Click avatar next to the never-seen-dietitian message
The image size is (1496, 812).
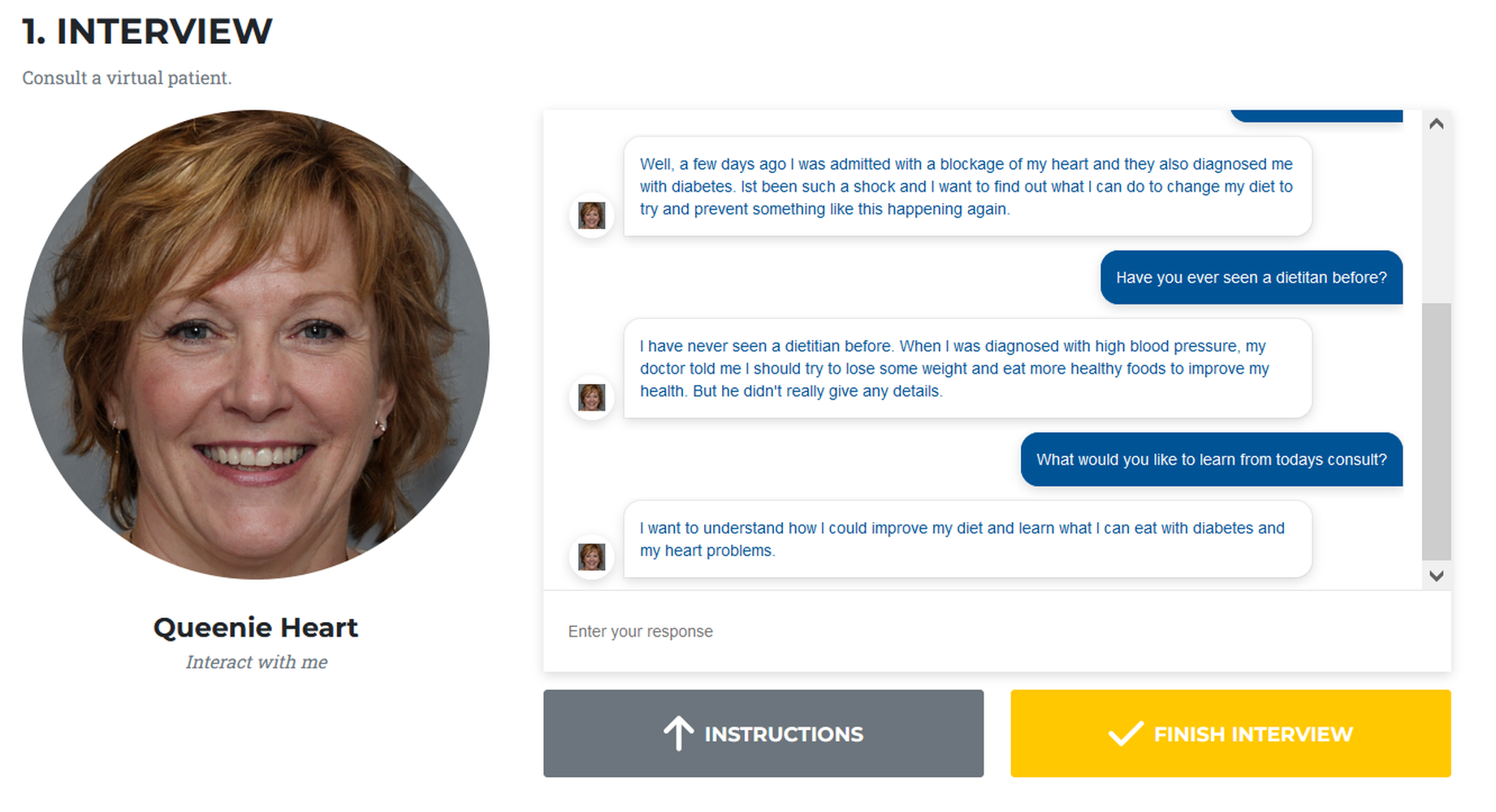[x=591, y=398]
